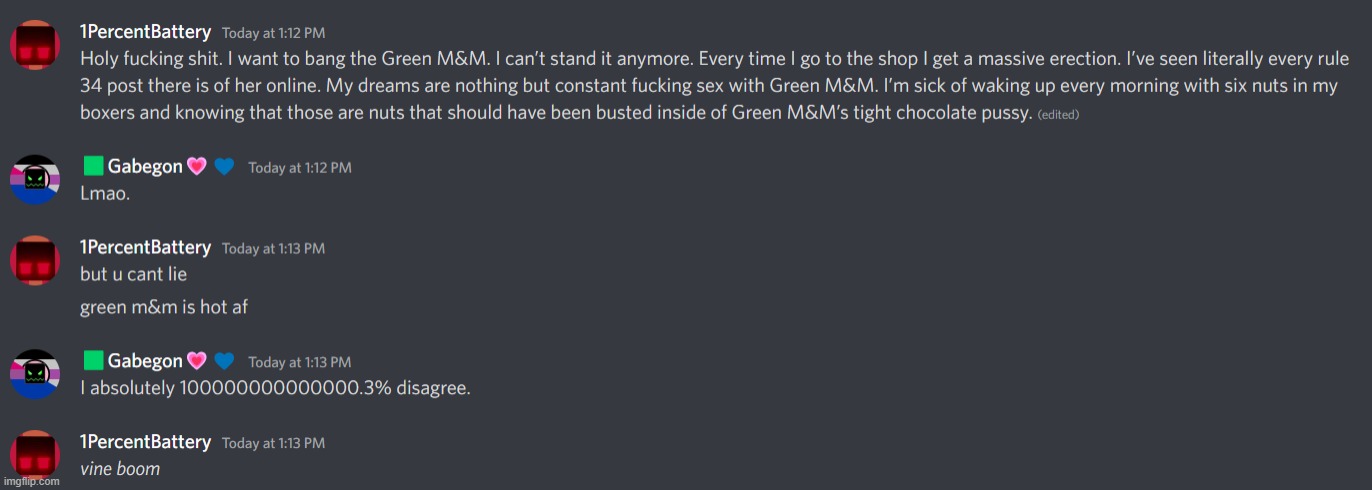1372x490 pixels.
Task: Click 1PercentBattery's avatar beside "but u cant lie"
Action: point(37,261)
